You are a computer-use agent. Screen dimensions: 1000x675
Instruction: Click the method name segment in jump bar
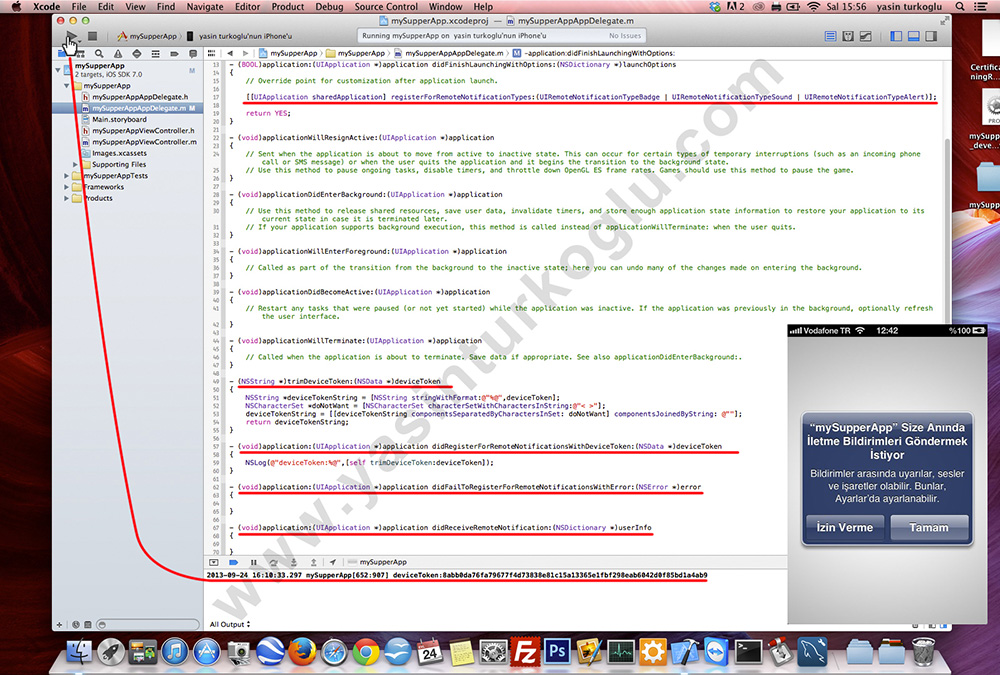coord(594,54)
